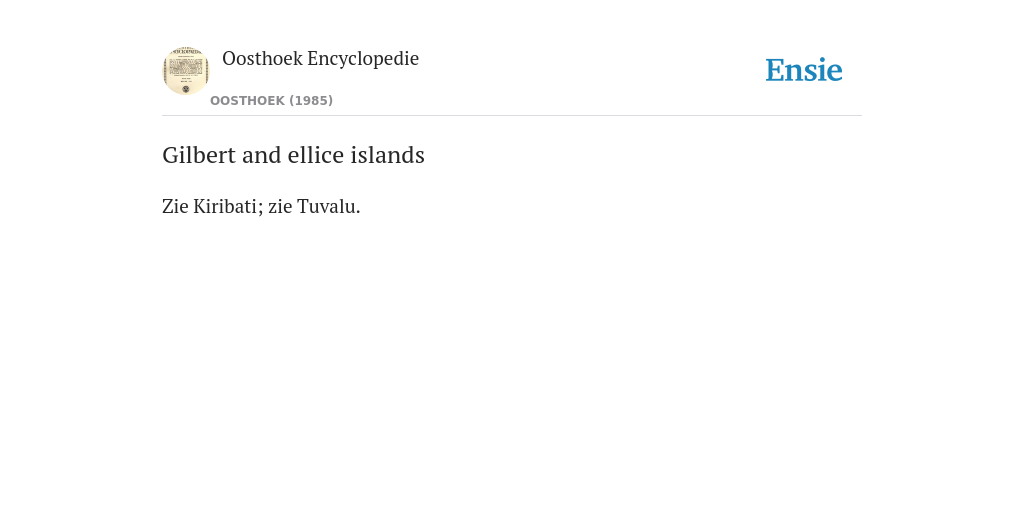Image resolution: width=1024 pixels, height=512 pixels.
Task: Click the semicolon after Kiribati
Action: point(260,208)
